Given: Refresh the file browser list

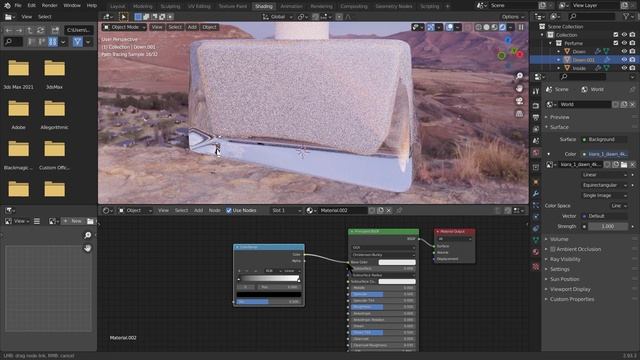Looking at the screenshot, I should 40,30.
